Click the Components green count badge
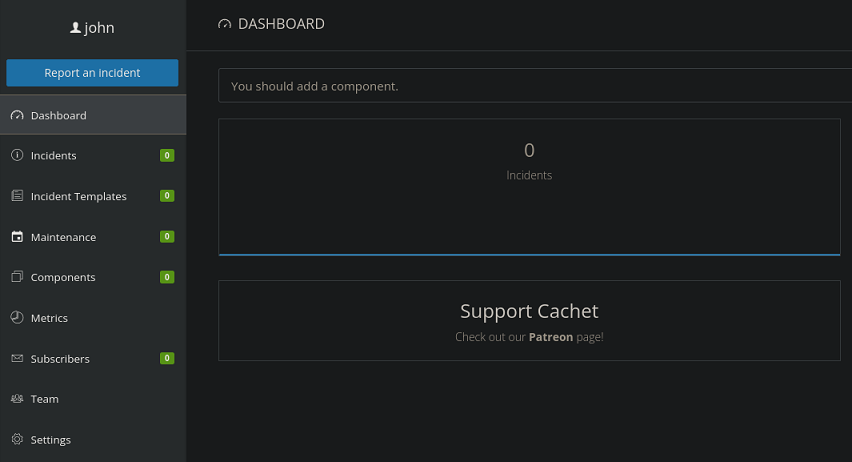Viewport: 852px width, 462px height. 167,277
